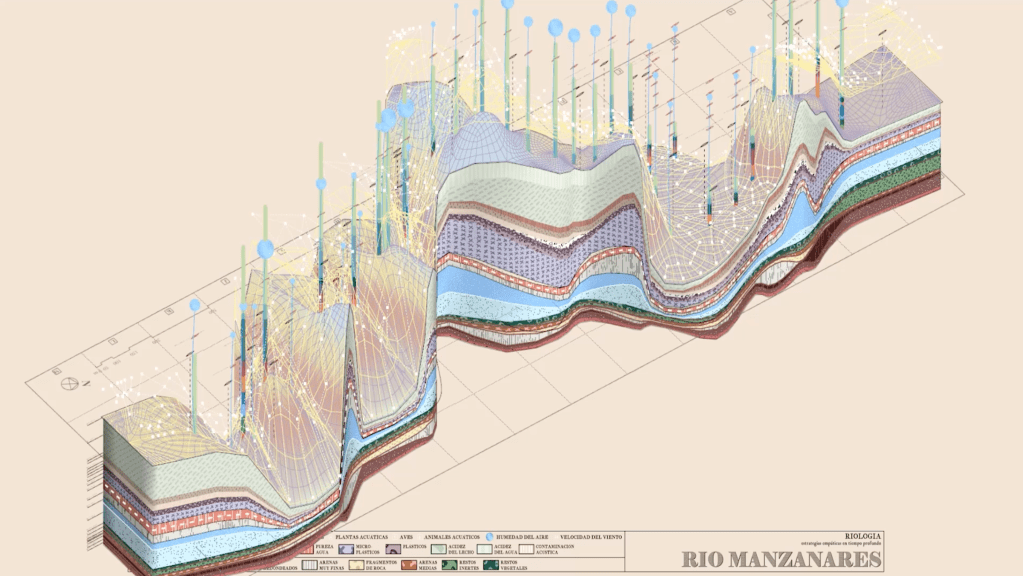Click the VELOCIDAD DEL VIENTO legend label
1023x576 pixels.
point(591,537)
